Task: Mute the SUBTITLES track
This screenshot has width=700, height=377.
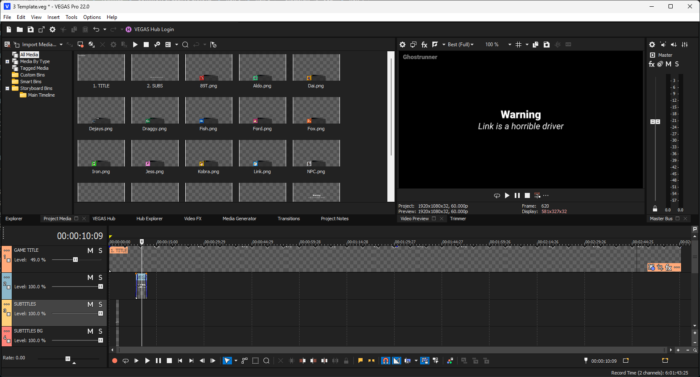Action: 90,304
